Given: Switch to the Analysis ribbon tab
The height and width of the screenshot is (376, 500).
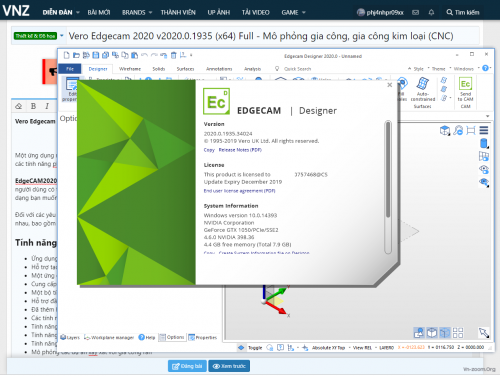Looking at the screenshot, I should point(252,69).
